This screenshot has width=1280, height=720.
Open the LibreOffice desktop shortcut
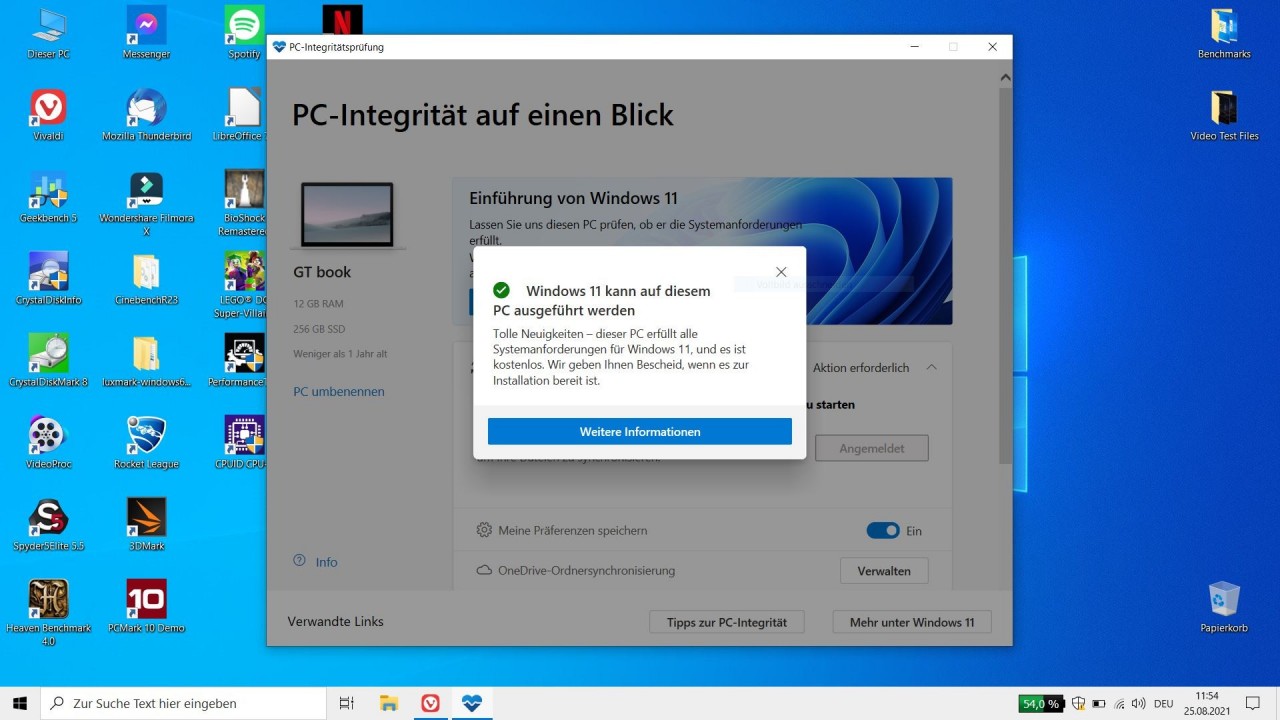240,114
